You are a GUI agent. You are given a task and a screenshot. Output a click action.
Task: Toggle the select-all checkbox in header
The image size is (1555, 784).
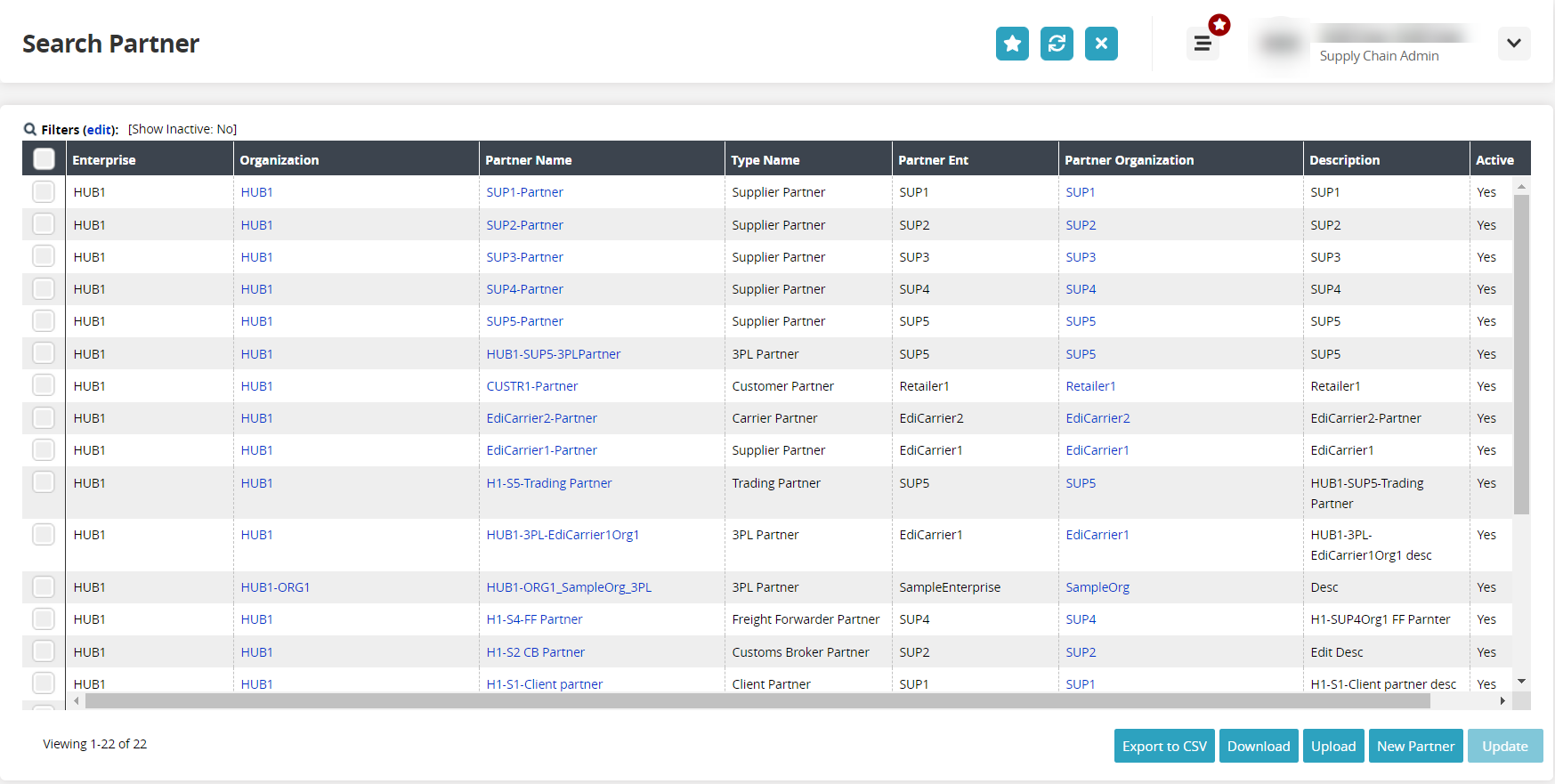click(x=44, y=159)
